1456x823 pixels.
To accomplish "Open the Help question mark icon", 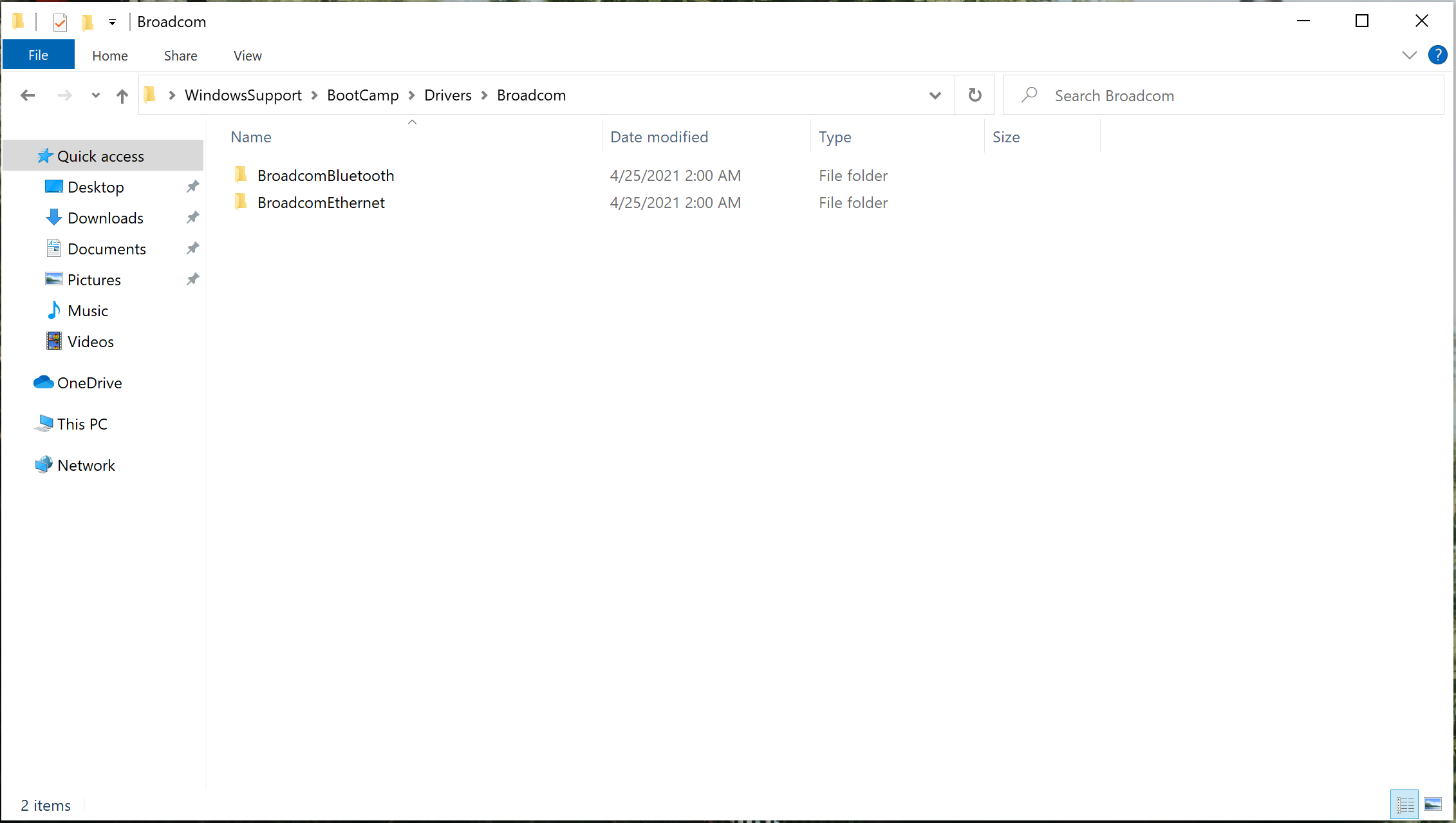I will [1437, 55].
